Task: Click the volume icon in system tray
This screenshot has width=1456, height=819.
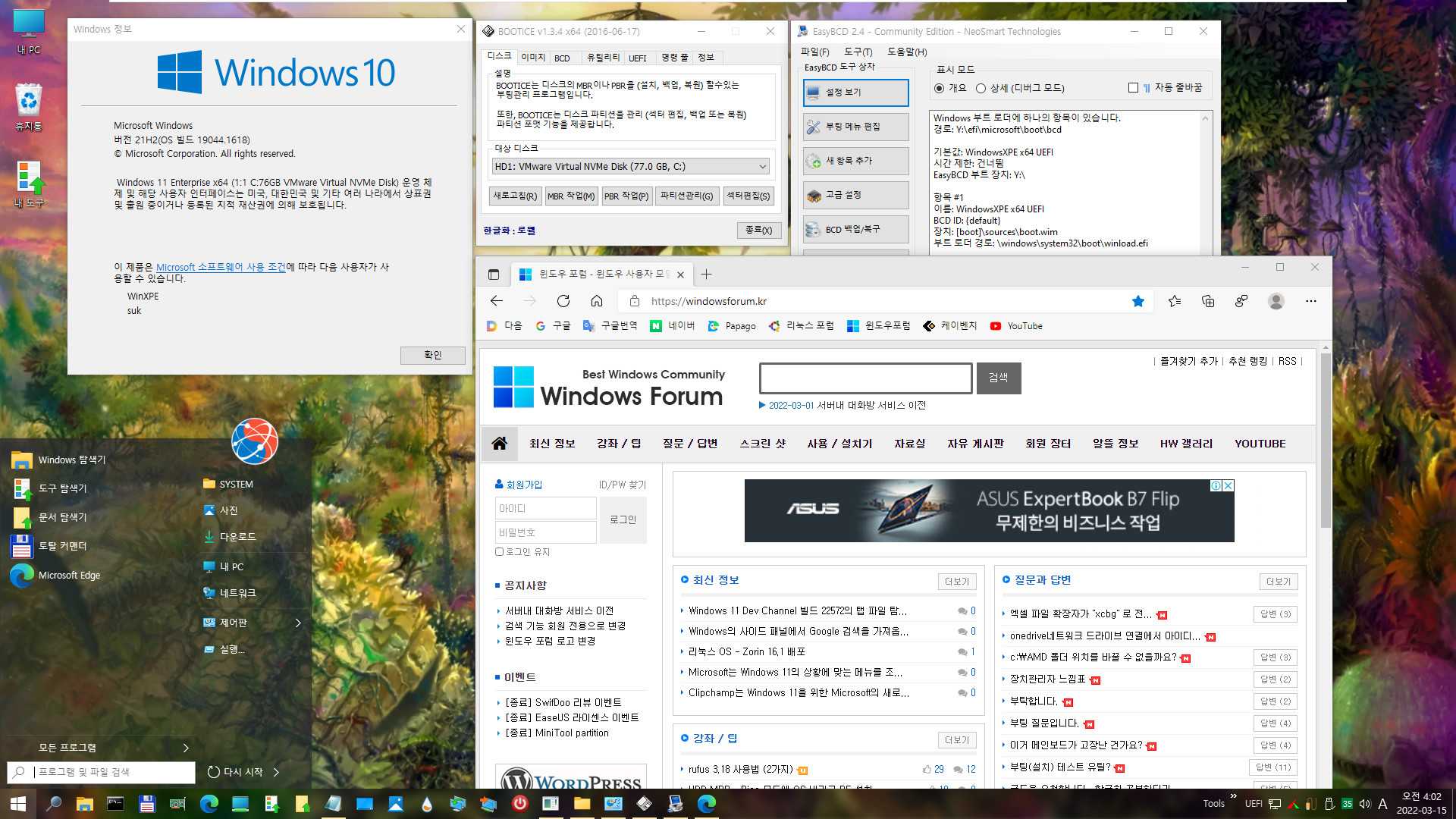Action: point(1364,804)
